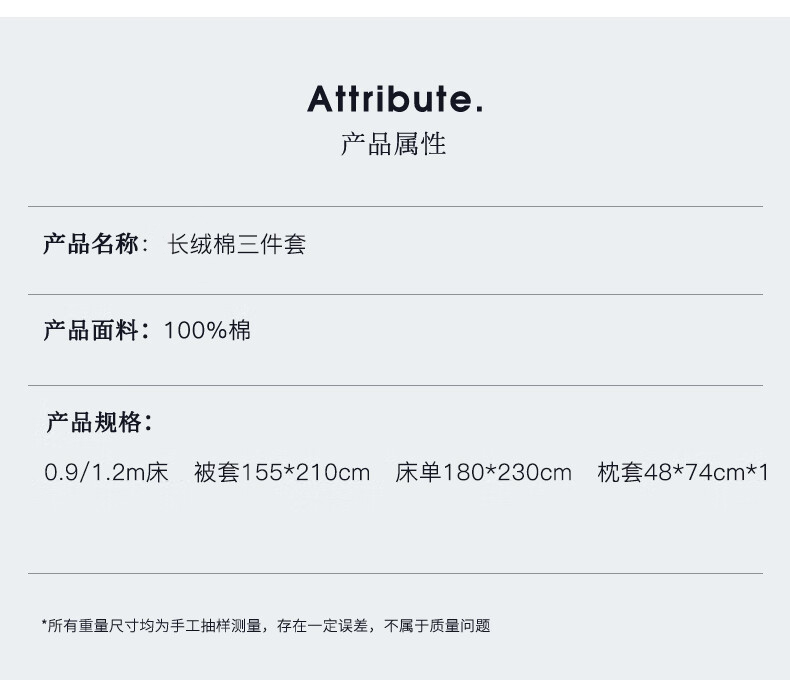Click the divider line above the footnote

point(395,573)
